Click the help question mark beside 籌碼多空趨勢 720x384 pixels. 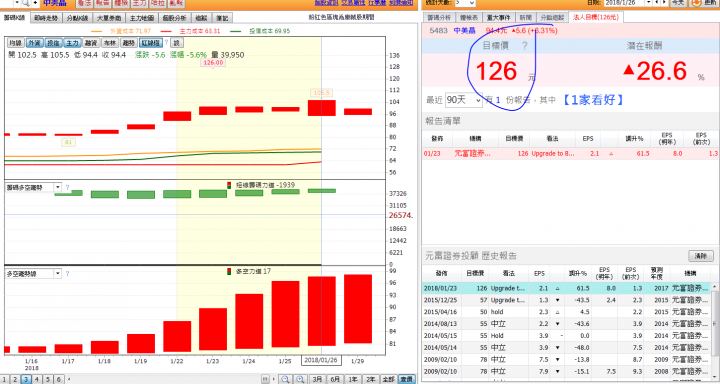pyautogui.click(x=67, y=187)
